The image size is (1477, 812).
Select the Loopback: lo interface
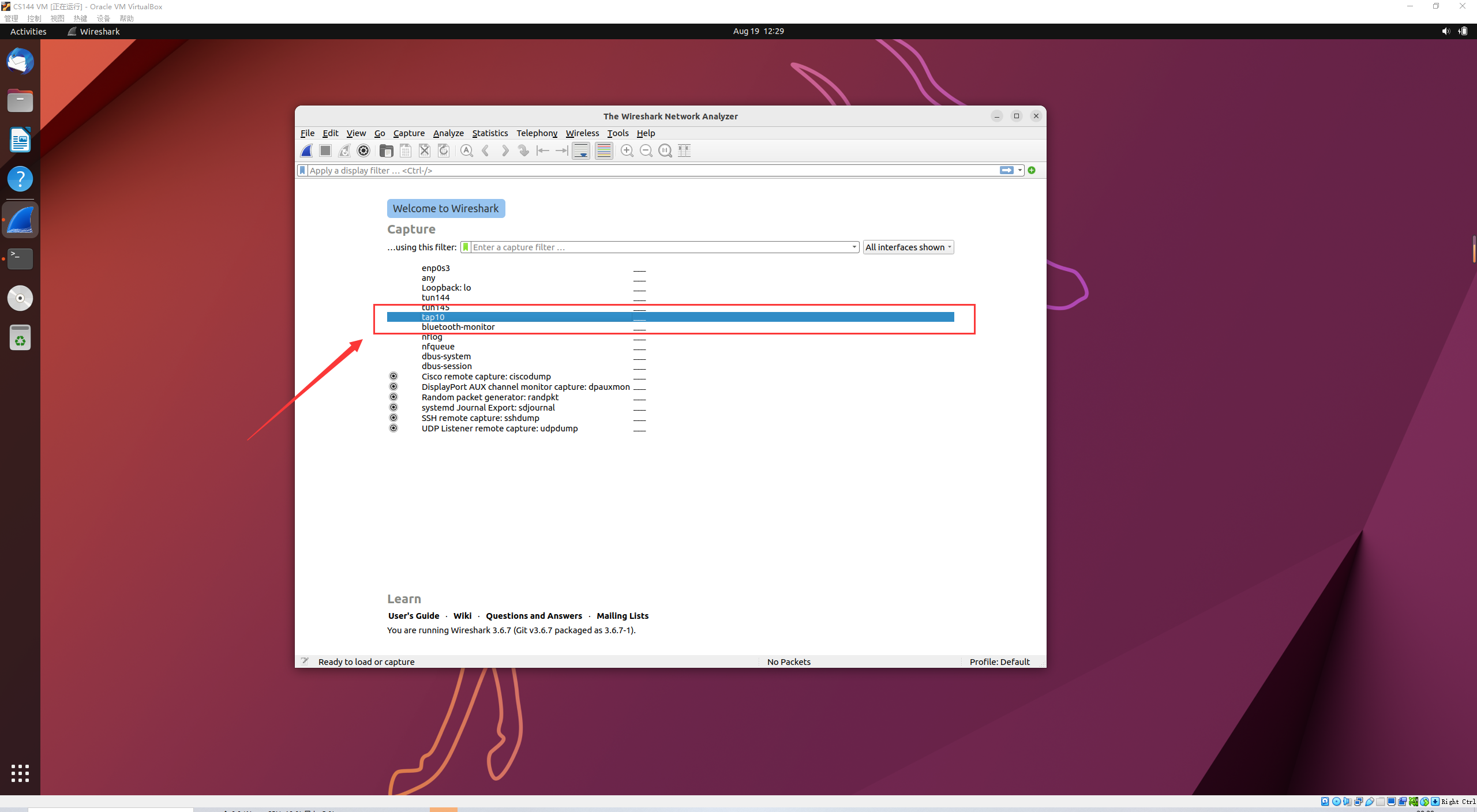click(x=670, y=288)
